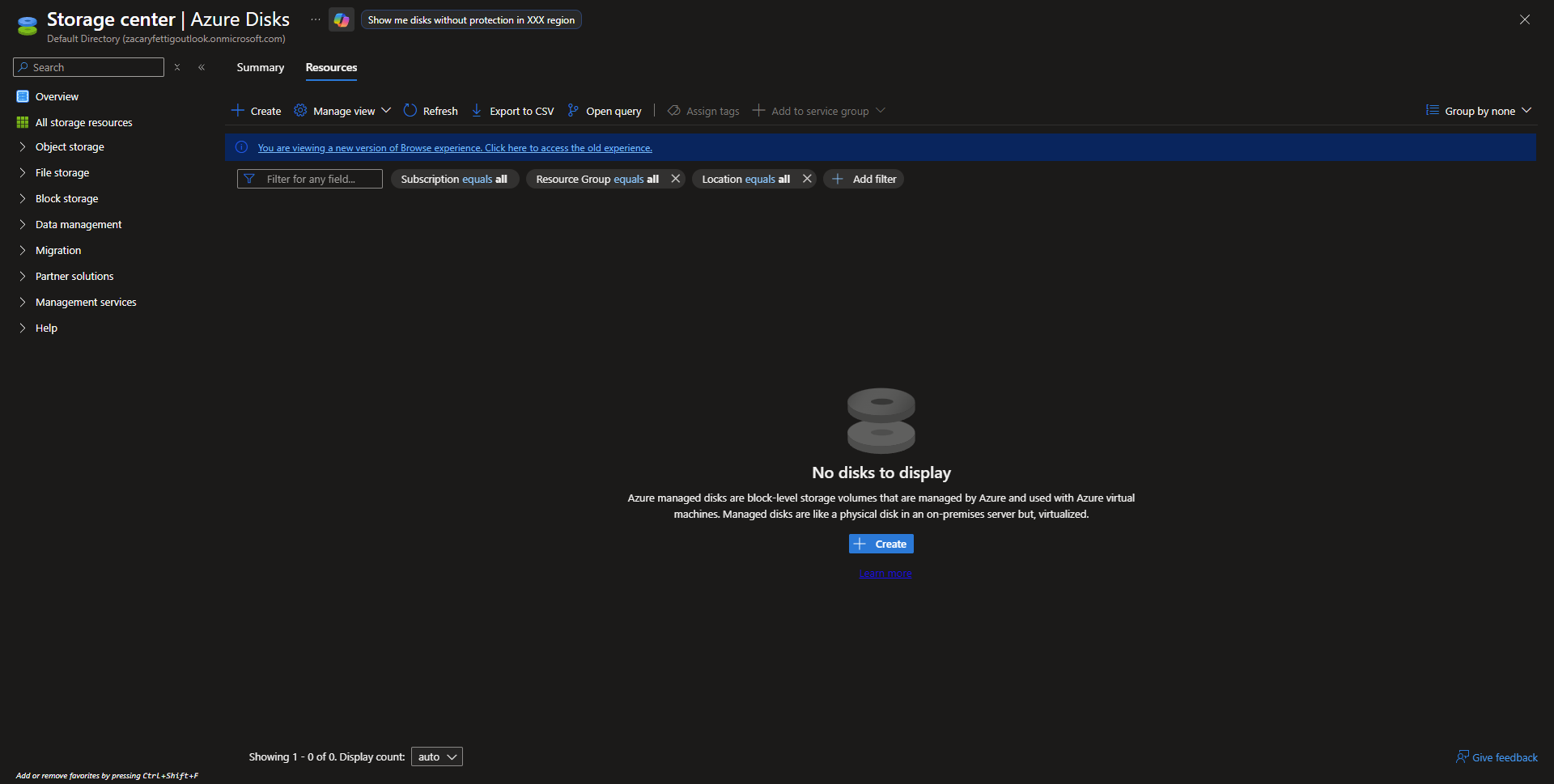Screen dimensions: 1554x784
Task: Collapse the sidebar with double-chevron icon
Action: [202, 67]
